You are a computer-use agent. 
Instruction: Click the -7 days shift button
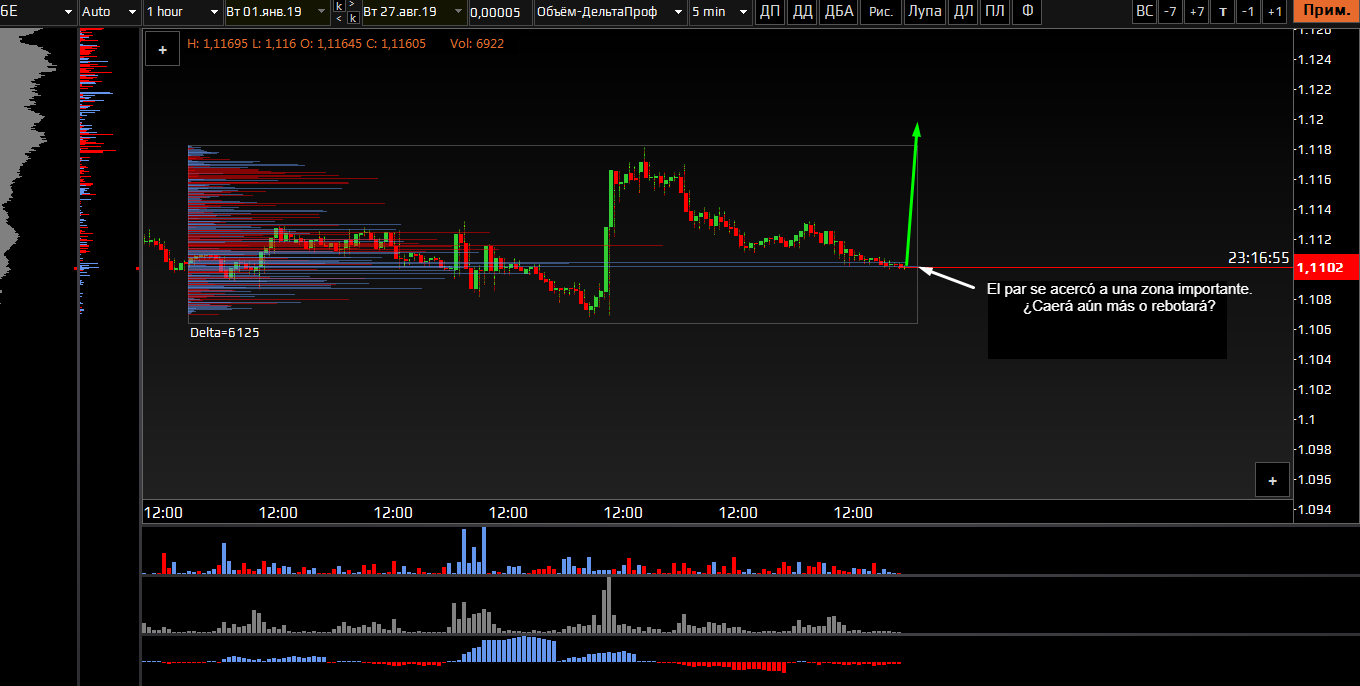[1170, 12]
